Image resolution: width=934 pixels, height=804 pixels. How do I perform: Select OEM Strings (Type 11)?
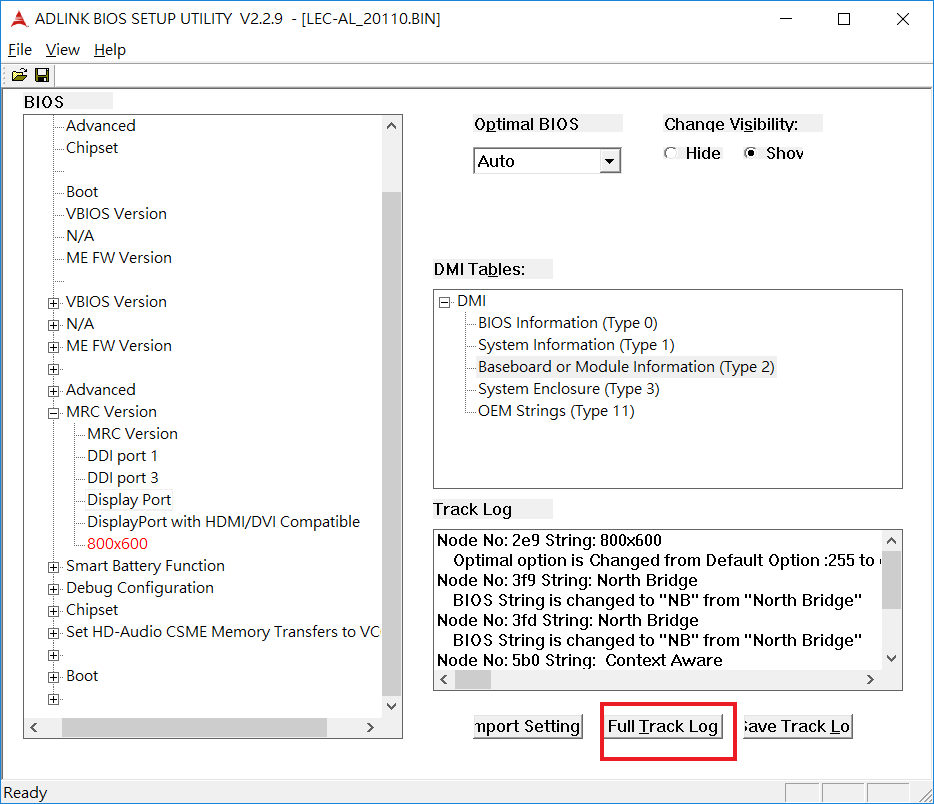[x=556, y=411]
